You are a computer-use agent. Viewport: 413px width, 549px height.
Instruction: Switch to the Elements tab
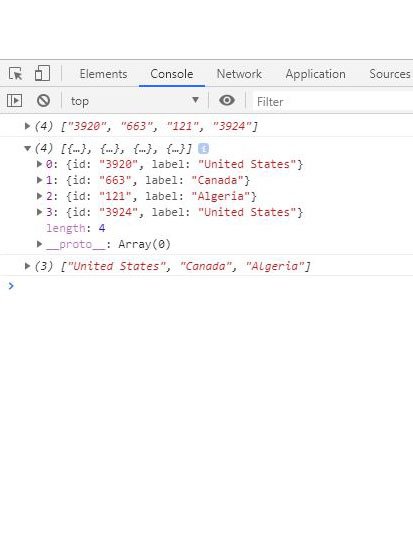[103, 74]
